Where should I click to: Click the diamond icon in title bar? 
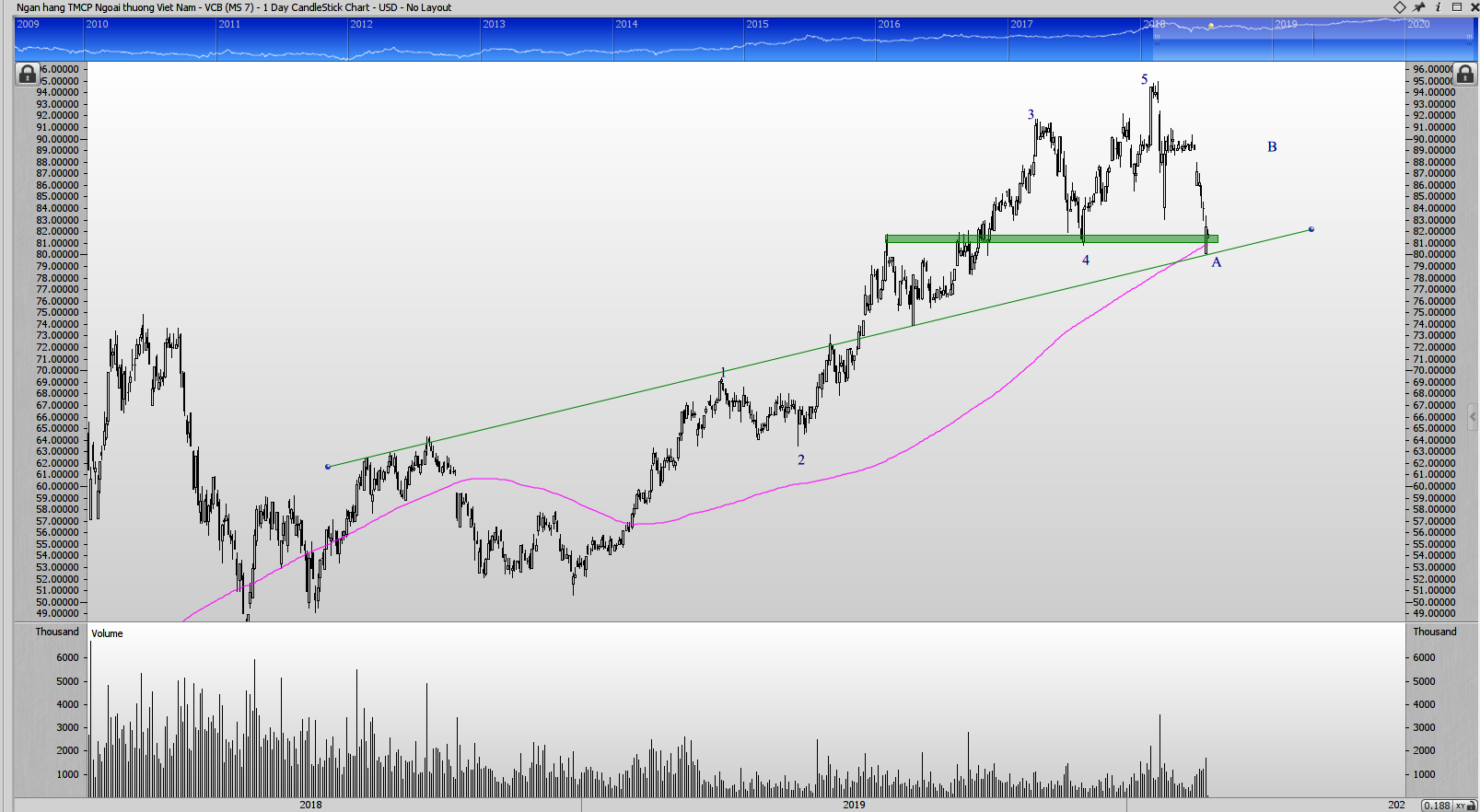[1400, 7]
